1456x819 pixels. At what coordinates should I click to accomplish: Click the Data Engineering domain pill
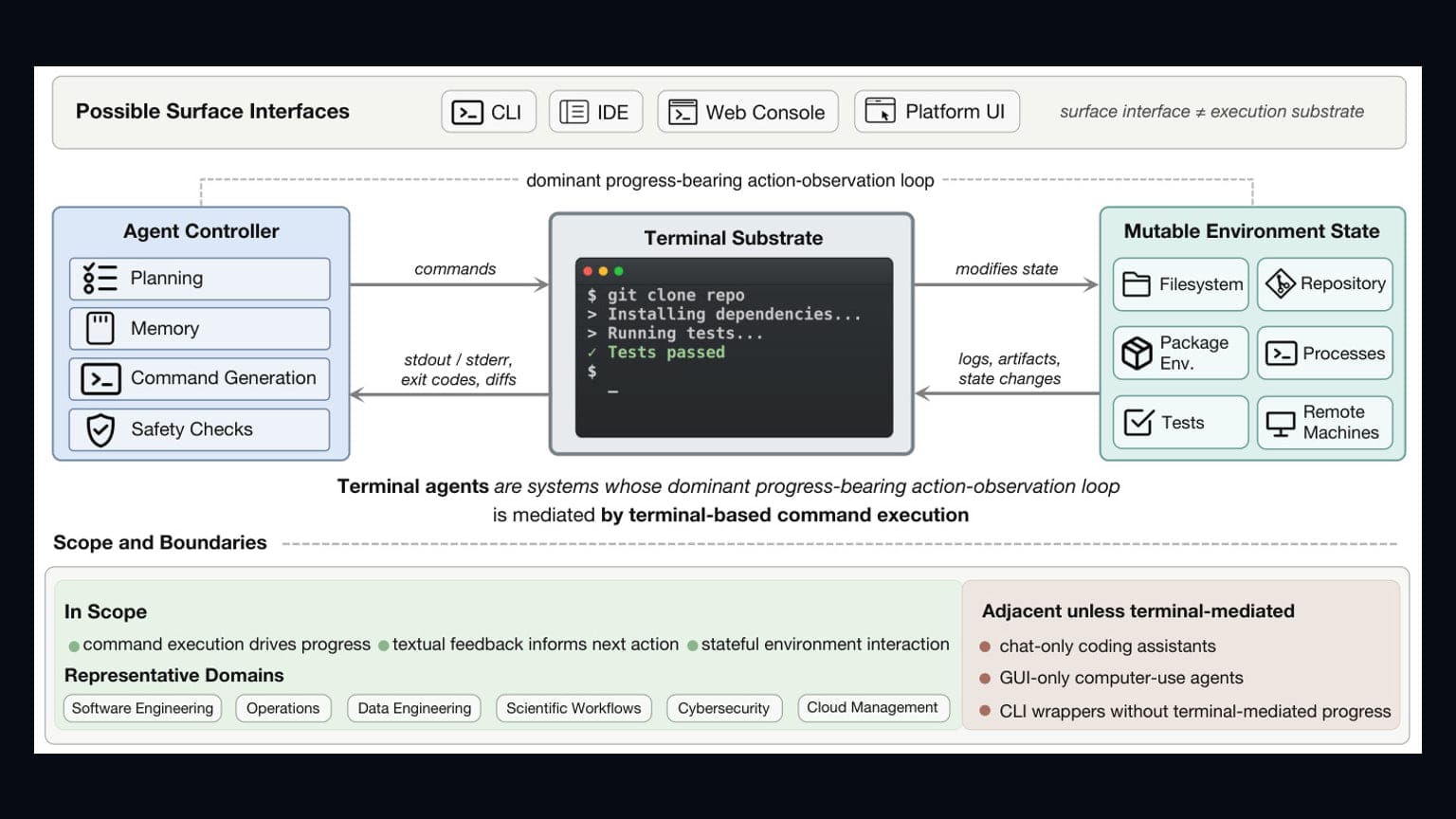[x=414, y=708]
